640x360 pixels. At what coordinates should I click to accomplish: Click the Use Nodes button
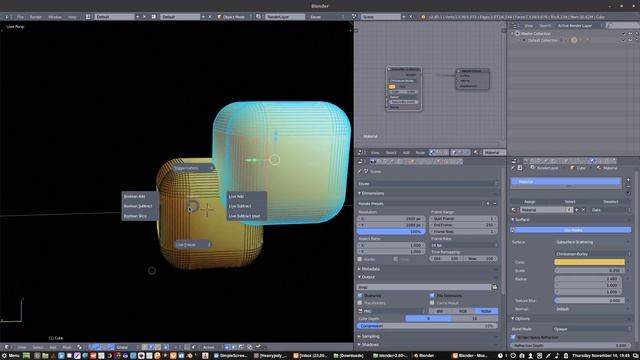coord(573,230)
